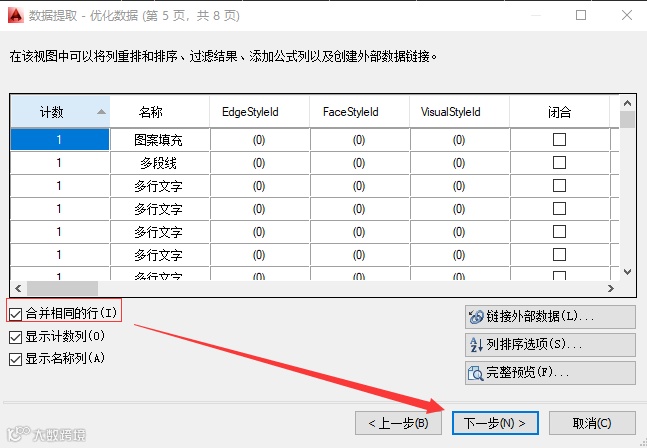Click the horizontal scrollbar thumb
The image size is (647, 448).
(x=62, y=288)
